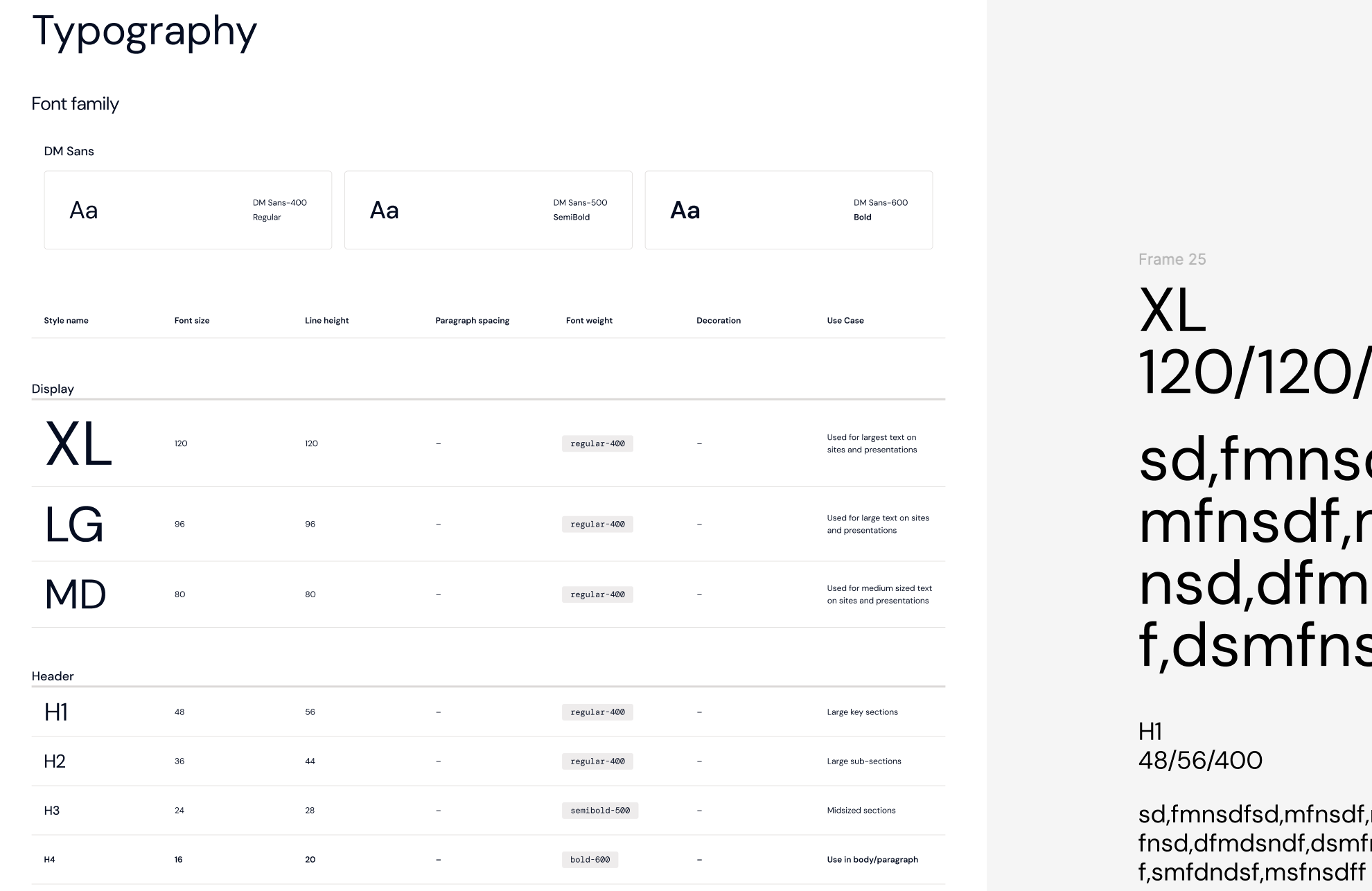Click the Use Case column header

tap(845, 320)
